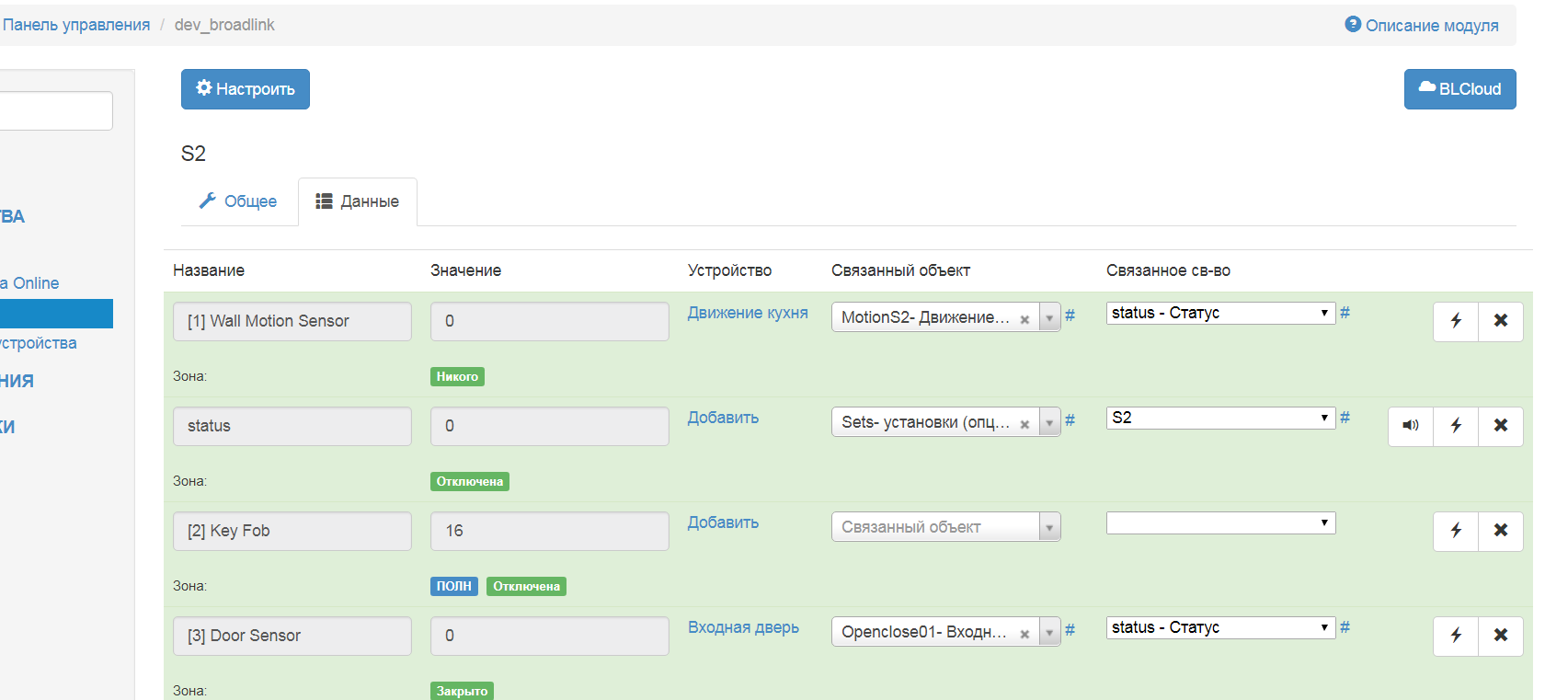Viewport: 1568px width, 700px height.
Task: Click the Key Fob value field
Action: coord(549,531)
